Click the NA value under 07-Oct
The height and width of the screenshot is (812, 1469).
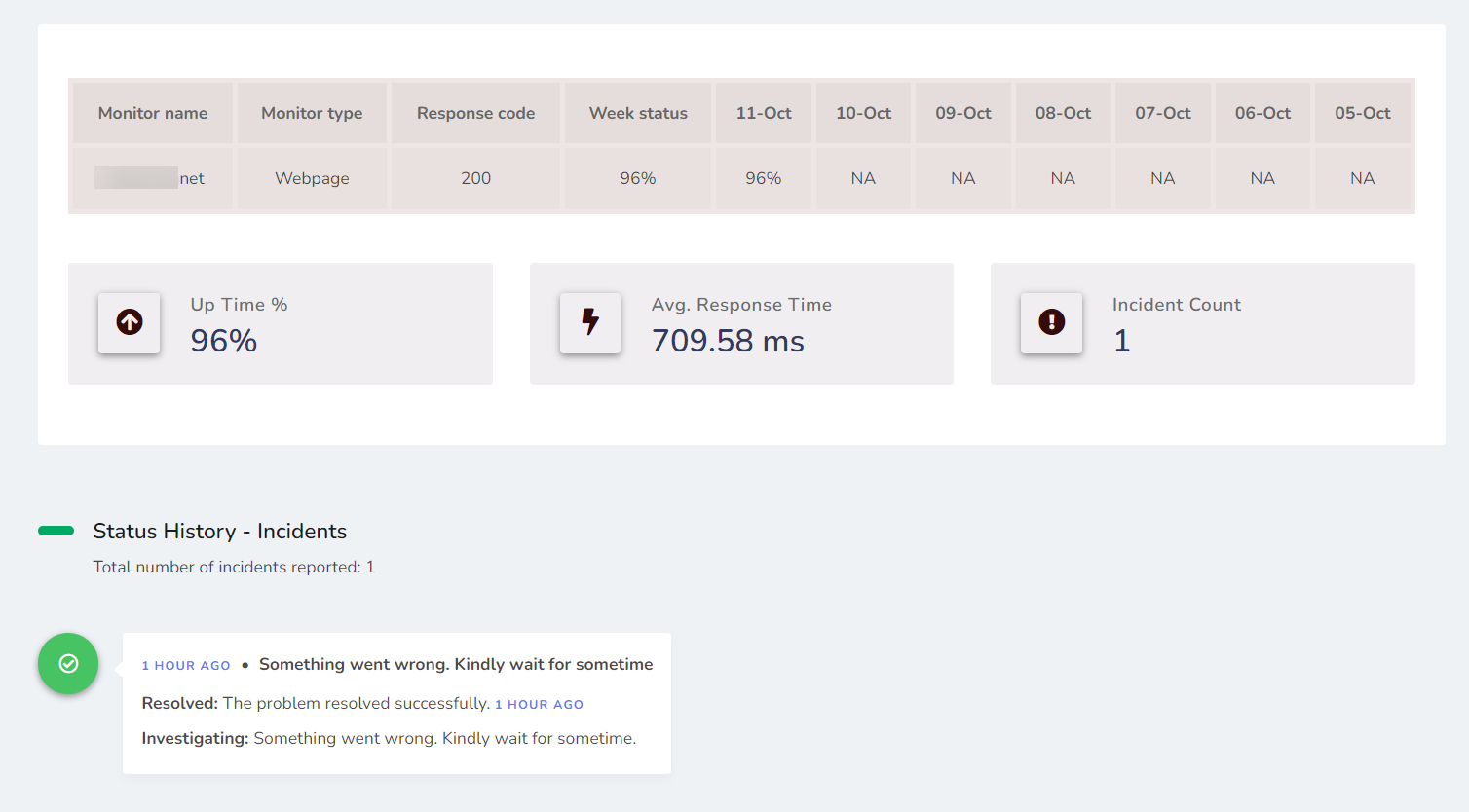pyautogui.click(x=1163, y=178)
